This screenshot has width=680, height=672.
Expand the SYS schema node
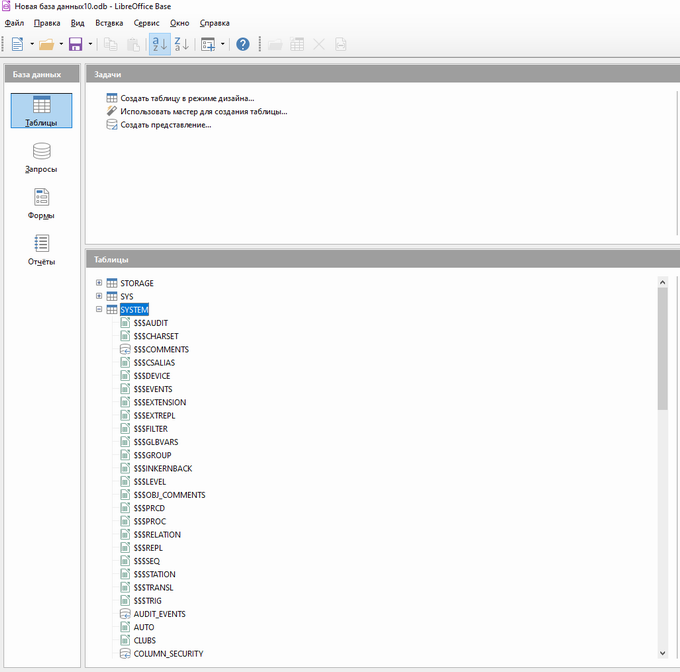point(99,296)
